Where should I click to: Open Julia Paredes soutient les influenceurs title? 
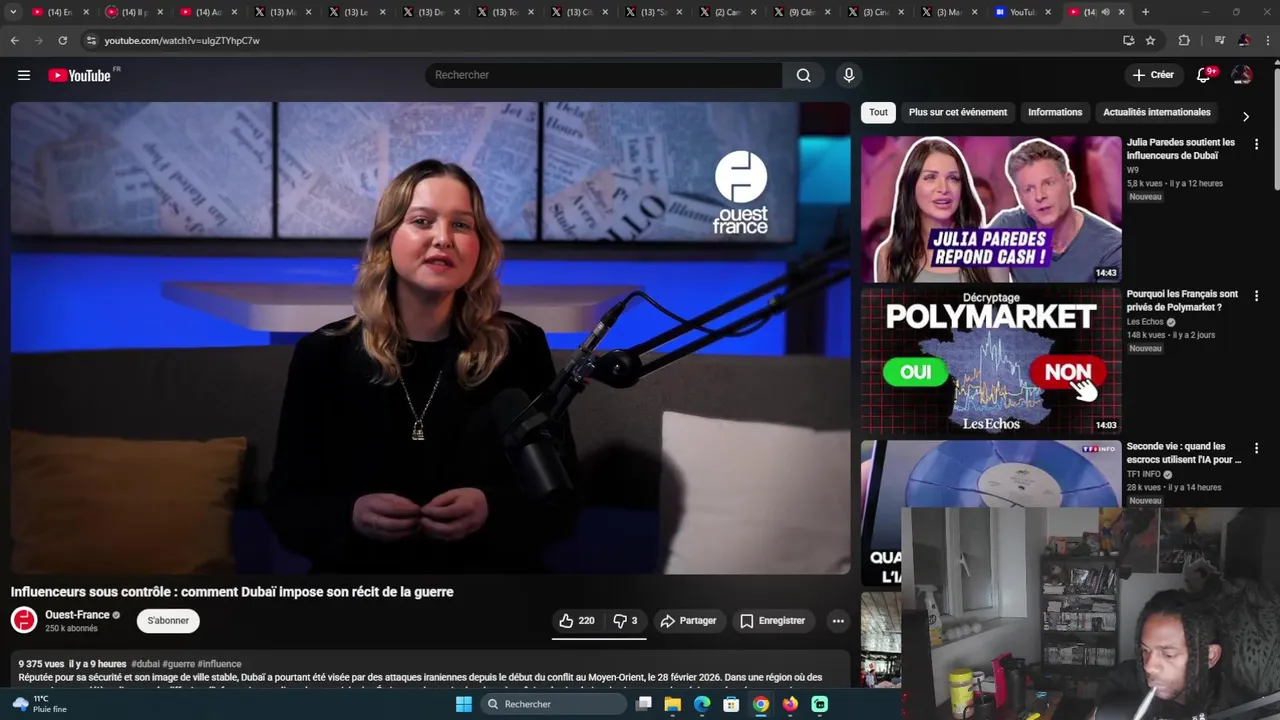1181,149
